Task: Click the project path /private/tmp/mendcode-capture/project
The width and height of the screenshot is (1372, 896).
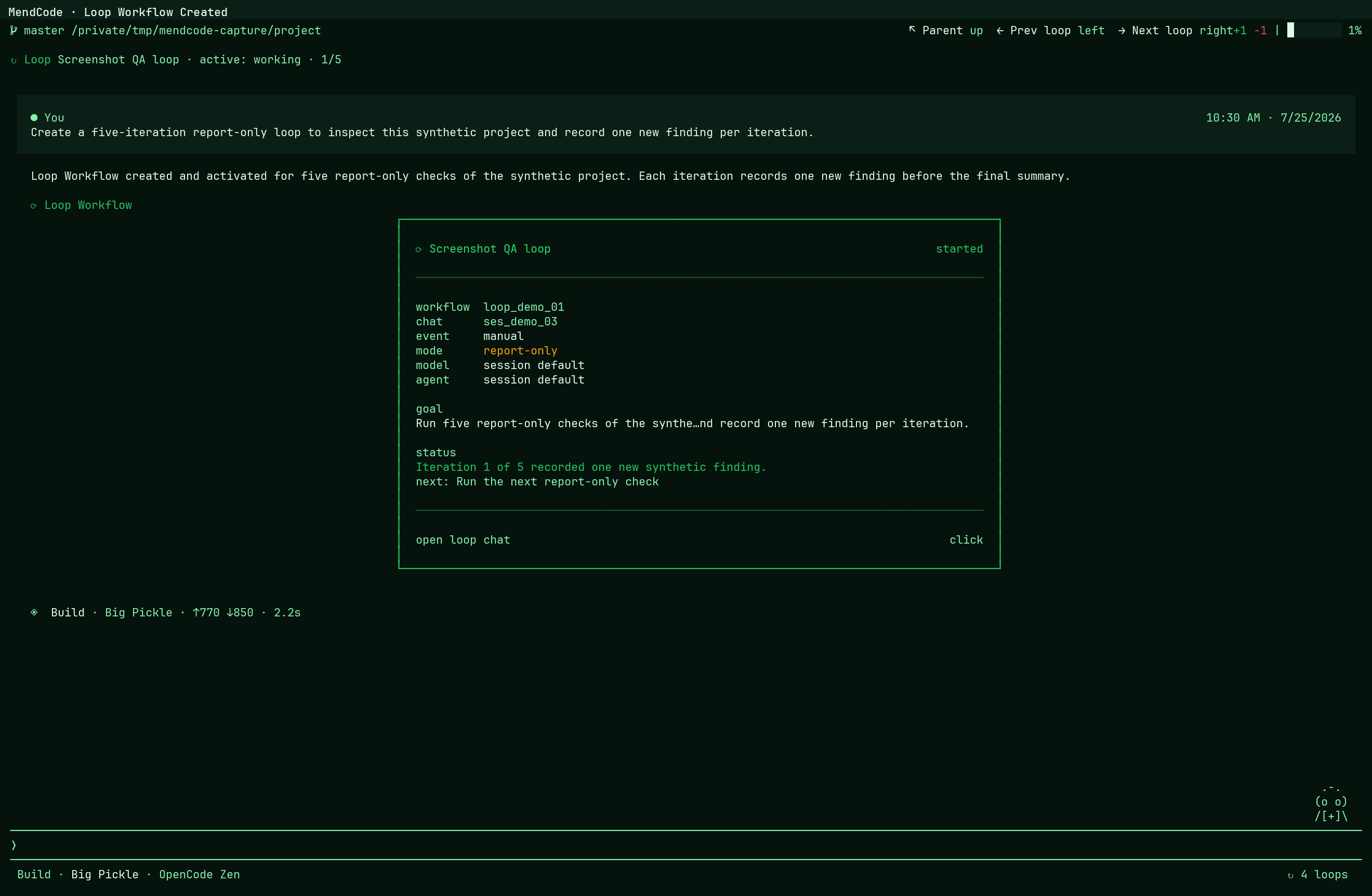Action: (196, 31)
